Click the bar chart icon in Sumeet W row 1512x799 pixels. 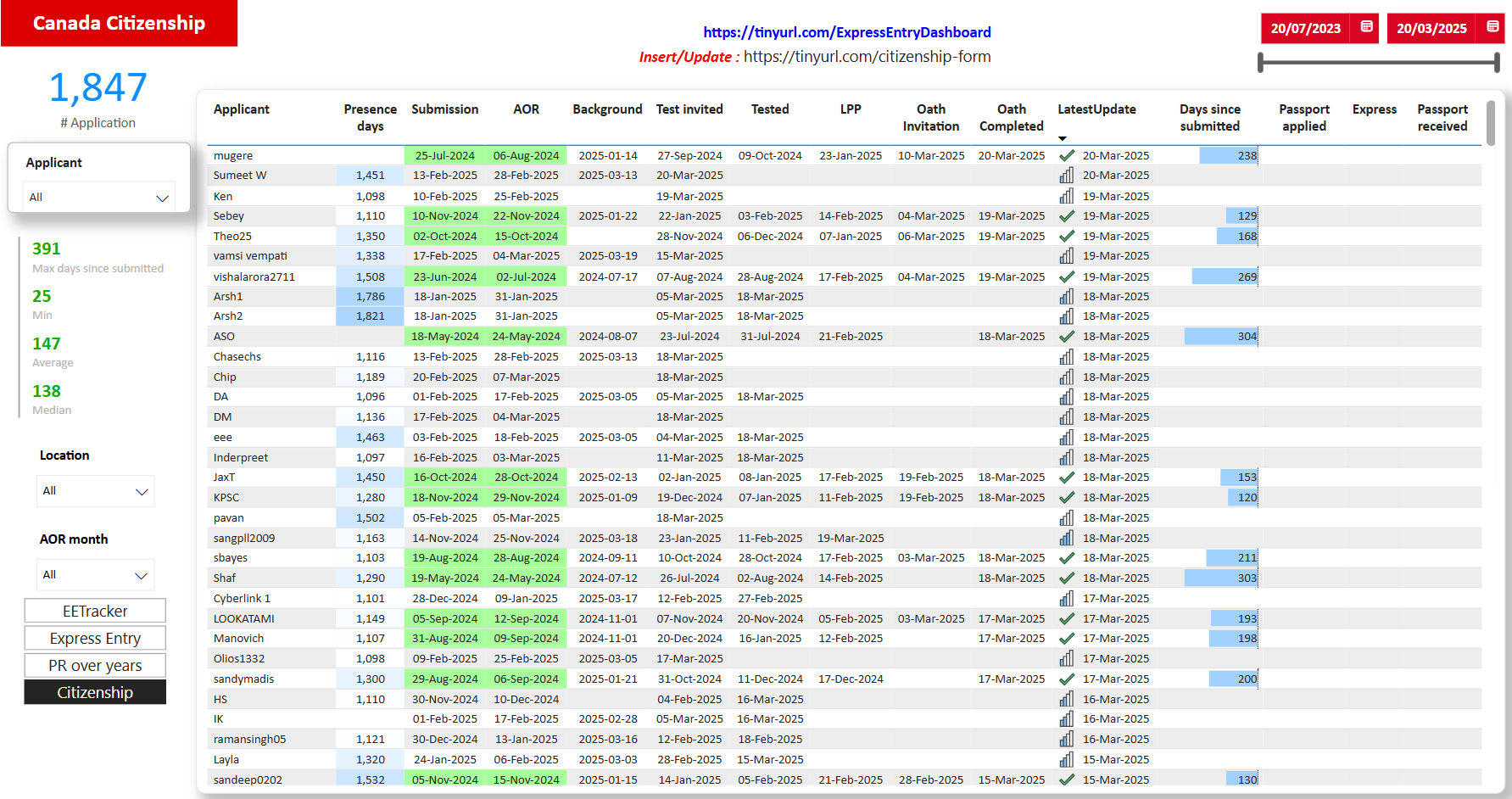pos(1067,175)
